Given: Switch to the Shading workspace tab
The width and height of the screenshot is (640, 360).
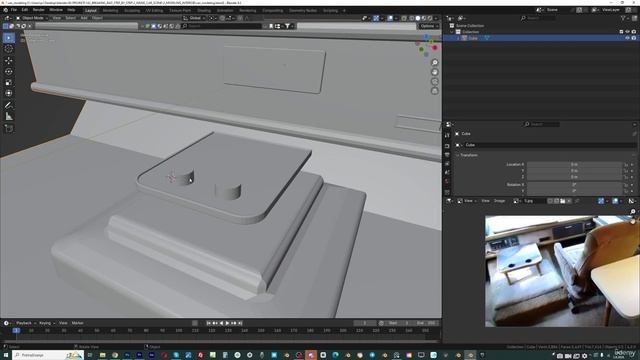Looking at the screenshot, I should 204,11.
